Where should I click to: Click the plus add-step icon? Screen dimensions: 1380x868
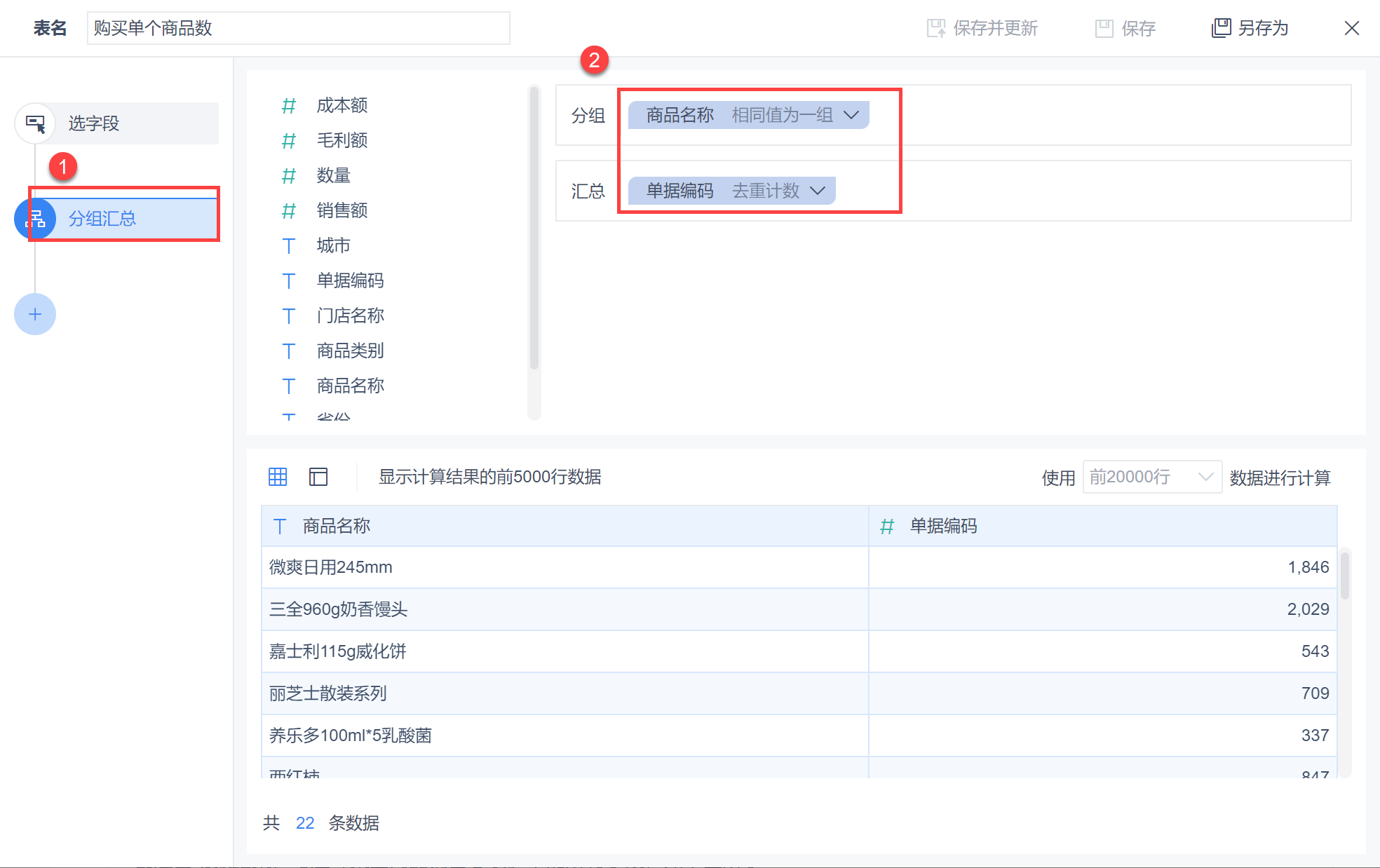click(x=35, y=314)
